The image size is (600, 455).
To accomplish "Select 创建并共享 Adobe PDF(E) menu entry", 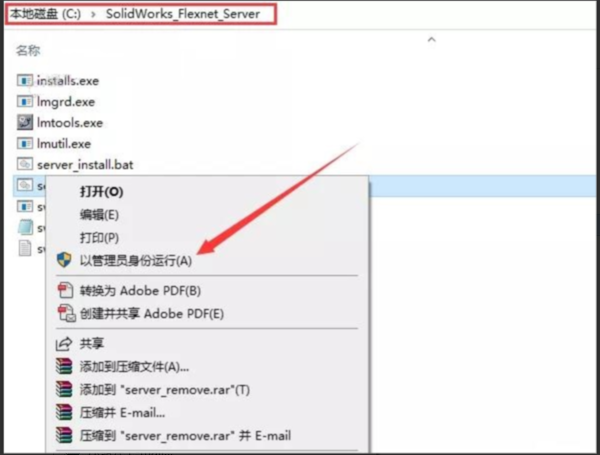I will click(x=152, y=314).
